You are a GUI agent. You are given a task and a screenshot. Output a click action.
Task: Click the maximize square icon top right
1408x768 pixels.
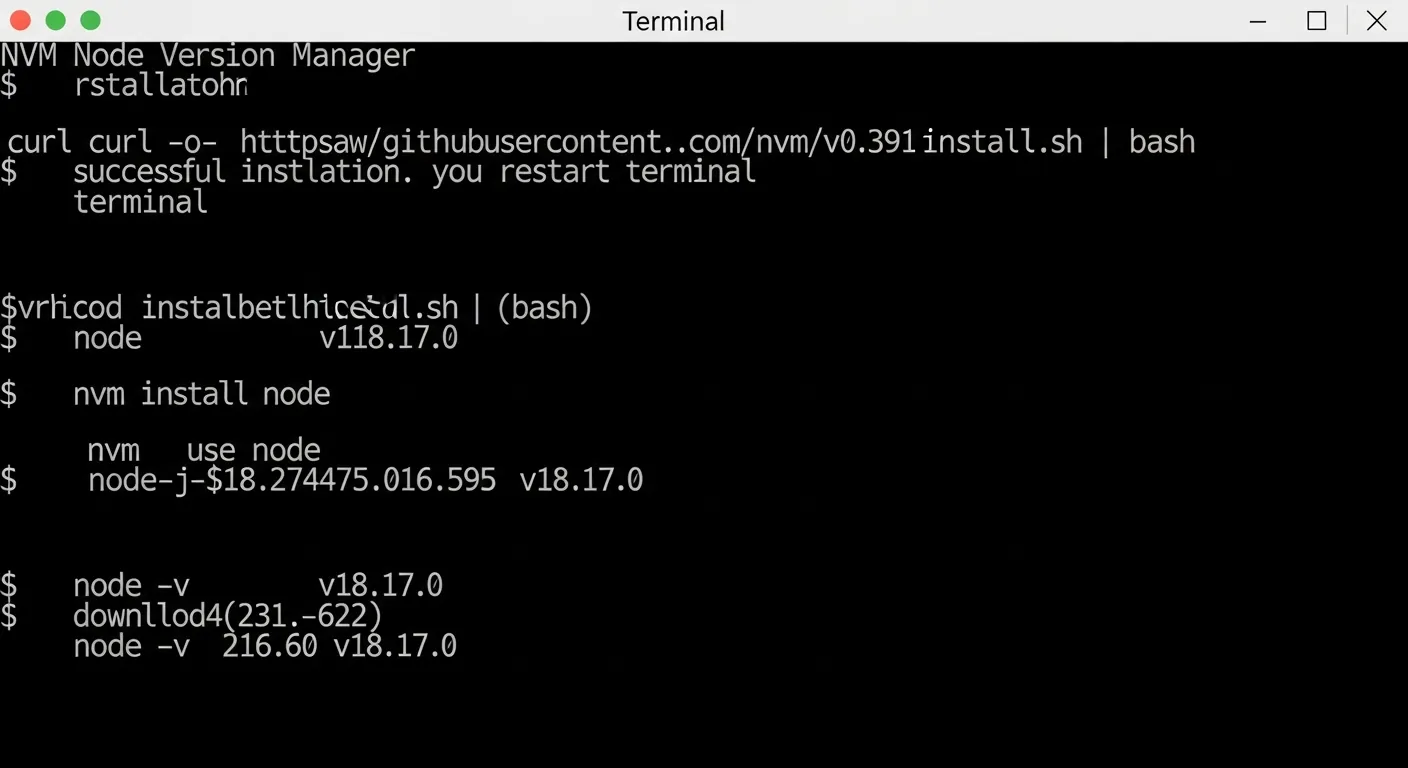point(1317,20)
